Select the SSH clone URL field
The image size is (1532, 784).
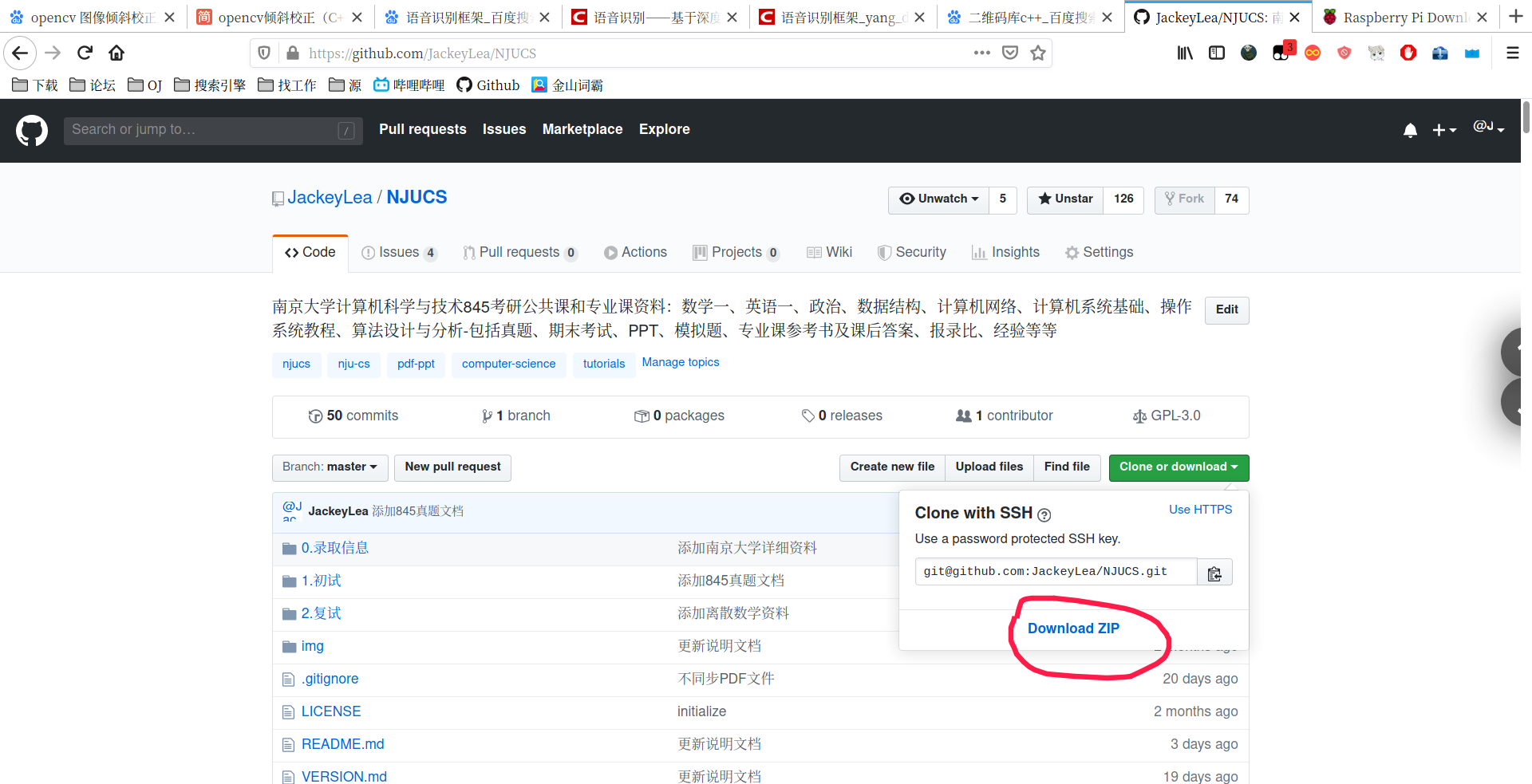(1056, 573)
